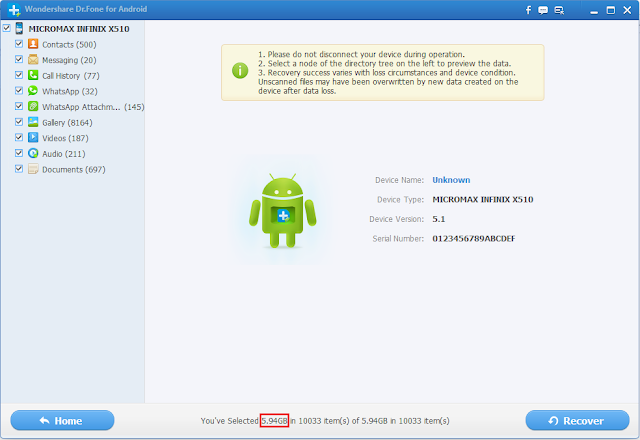Click the Audio music icon
This screenshot has width=640, height=440.
click(x=33, y=153)
